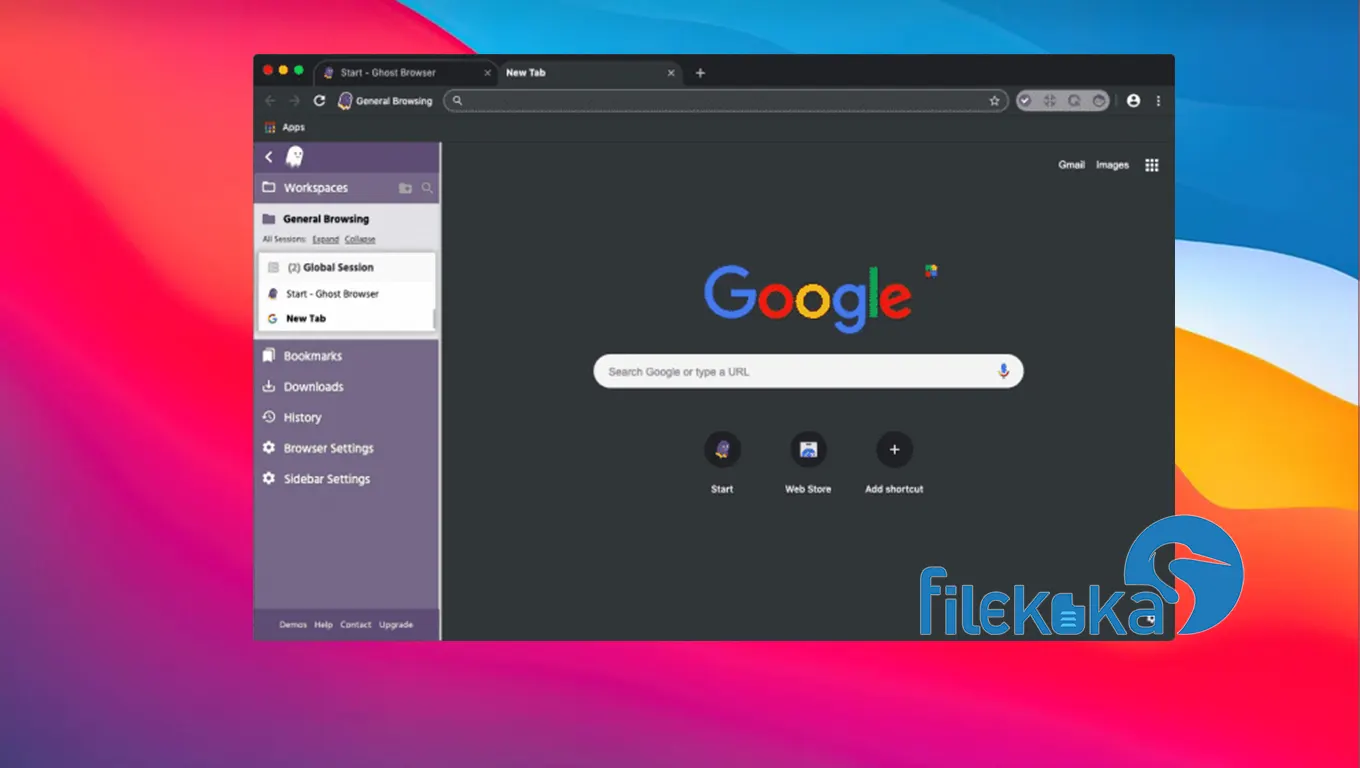Click the third grey extension icon in toolbar
The height and width of the screenshot is (768, 1360).
pyautogui.click(x=1074, y=101)
